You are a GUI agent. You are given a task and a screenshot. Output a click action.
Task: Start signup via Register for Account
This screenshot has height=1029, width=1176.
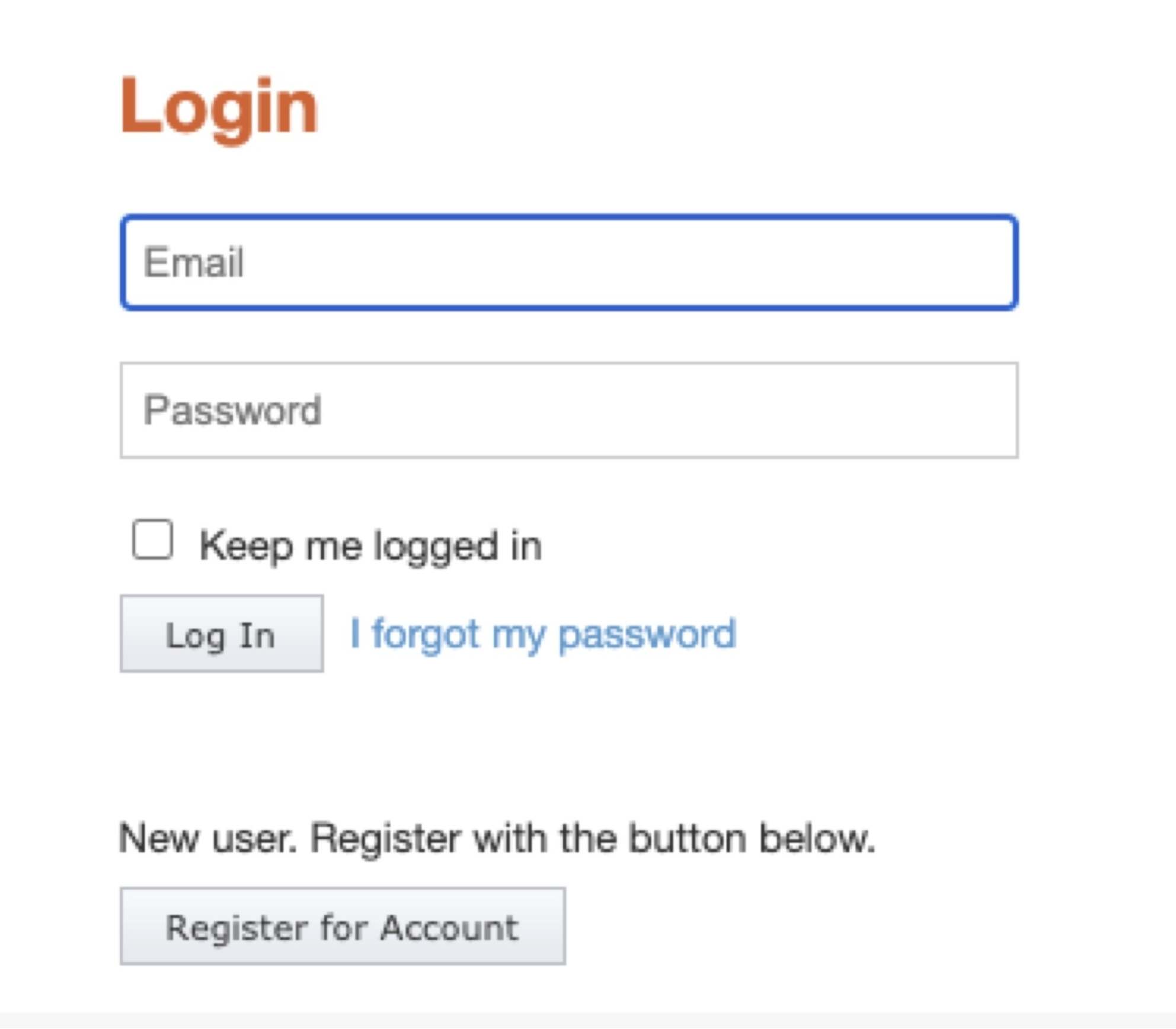343,927
